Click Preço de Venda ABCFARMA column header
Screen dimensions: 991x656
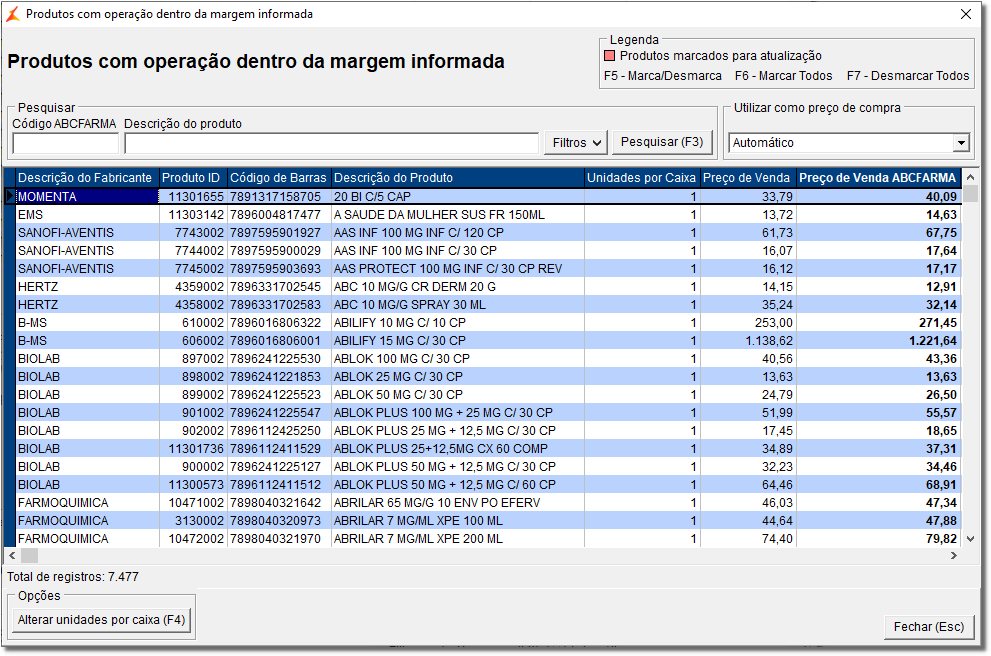877,178
